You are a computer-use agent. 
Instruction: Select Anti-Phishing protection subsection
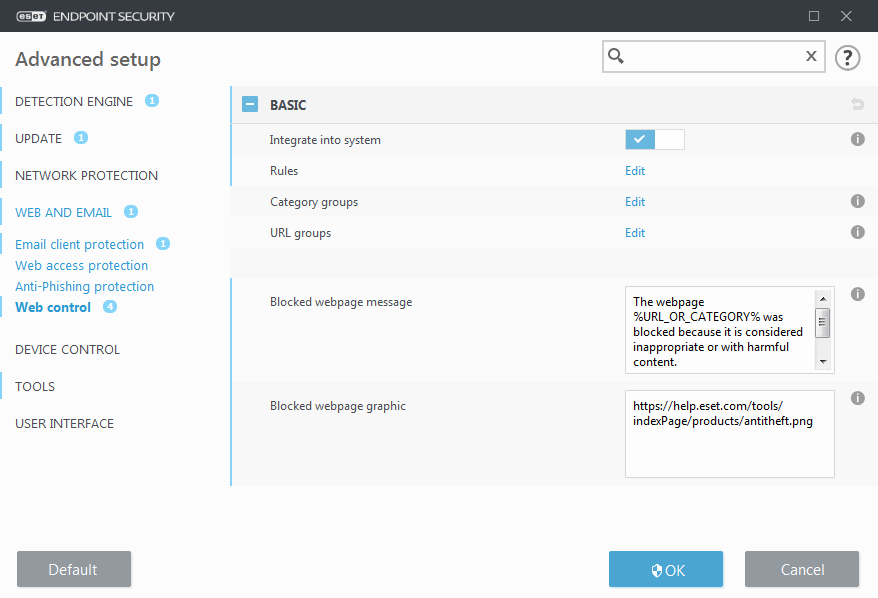click(x=85, y=286)
